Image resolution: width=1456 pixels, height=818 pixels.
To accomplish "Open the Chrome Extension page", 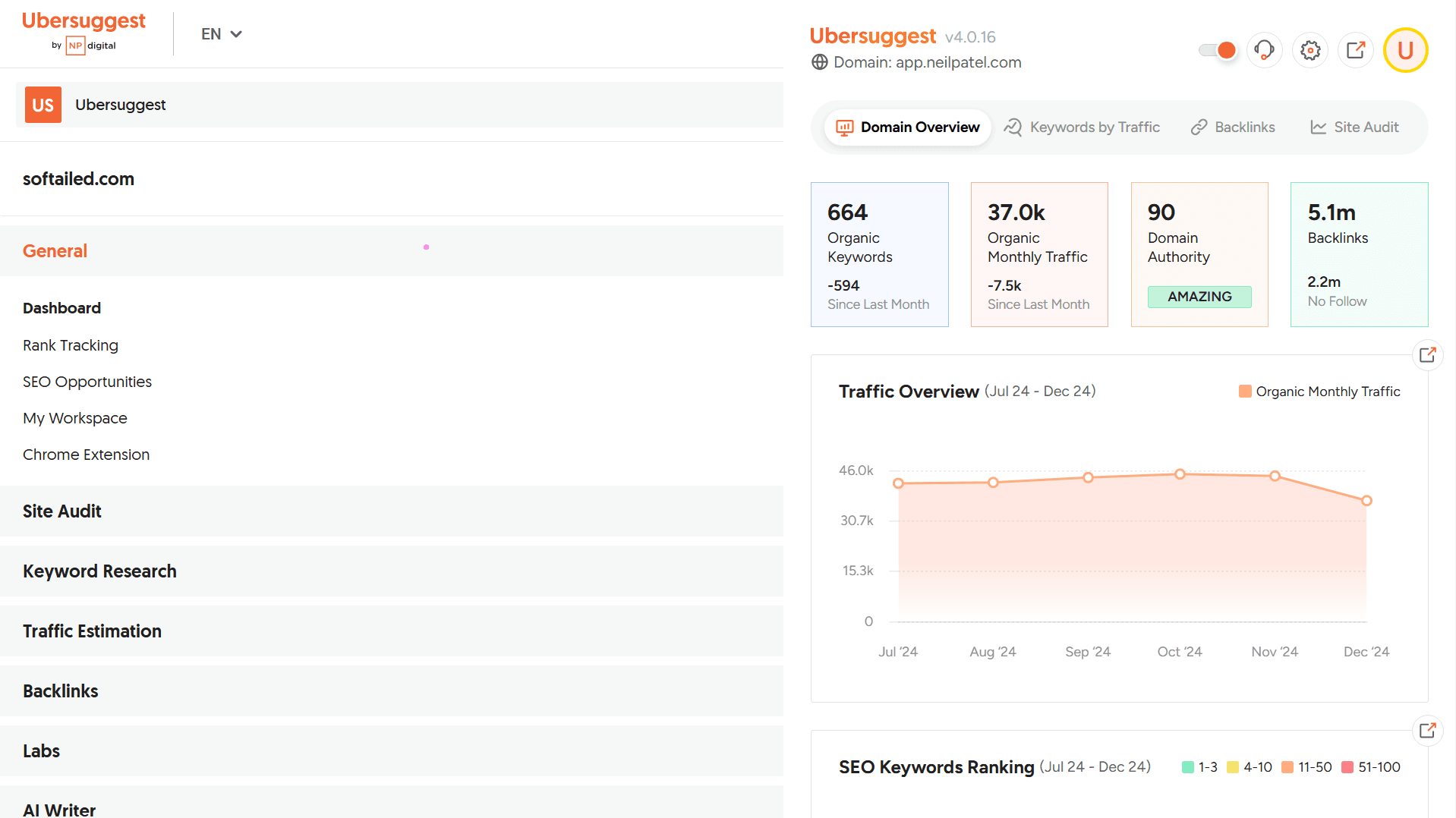I will click(x=86, y=455).
